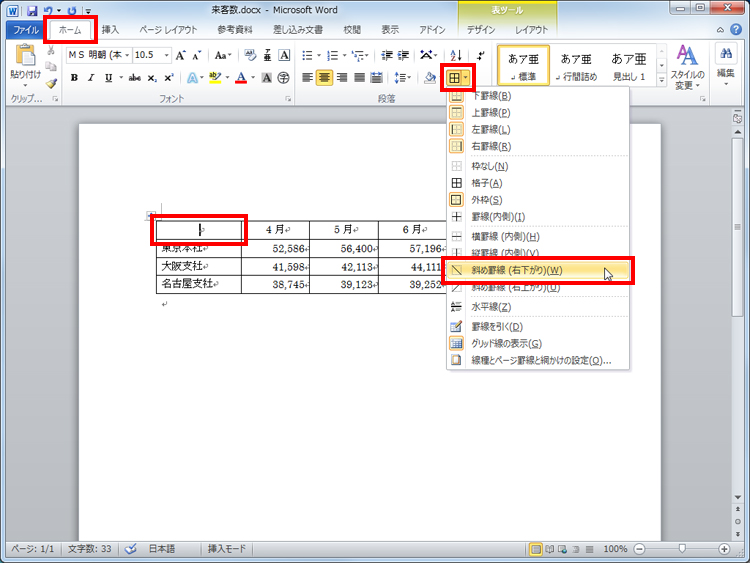Toggle Strikethrough formatting
Image resolution: width=750 pixels, height=563 pixels.
134,77
